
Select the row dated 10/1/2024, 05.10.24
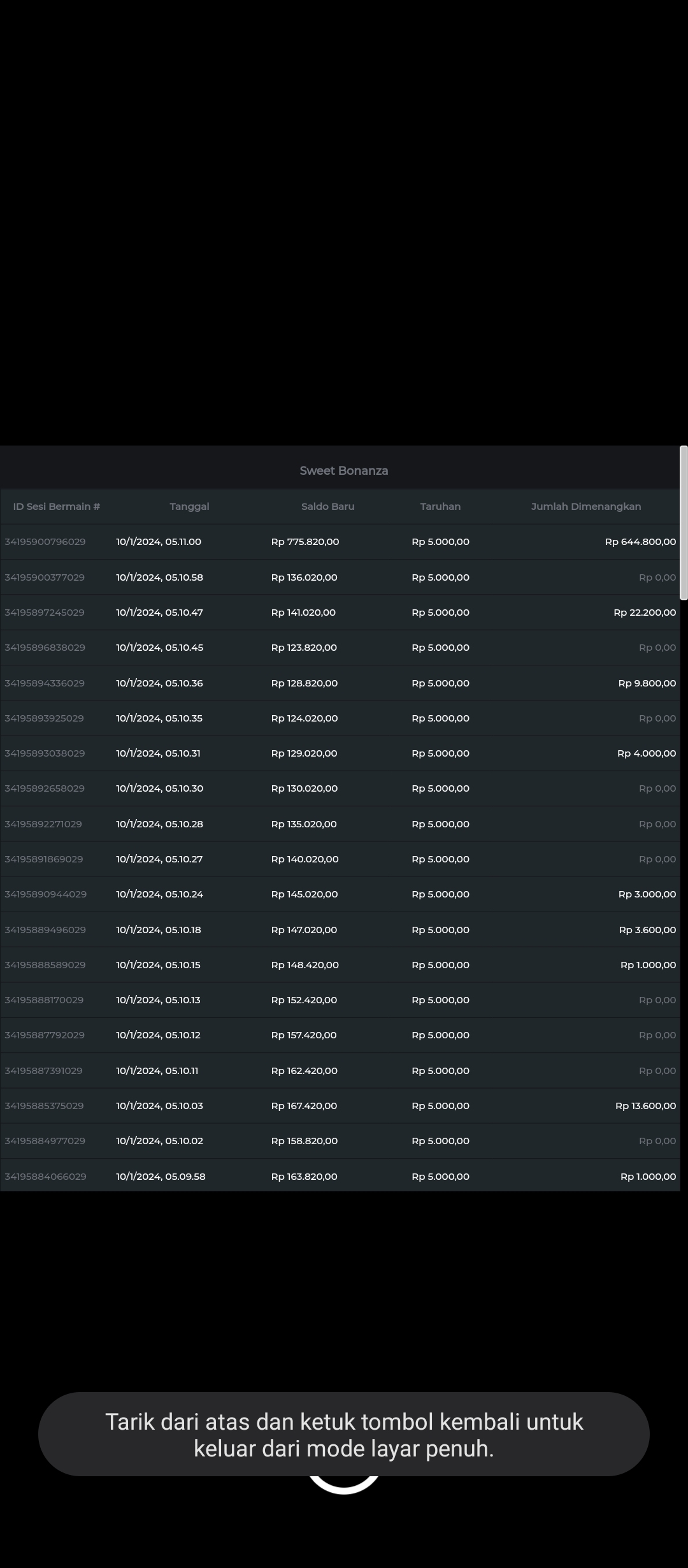point(159,894)
